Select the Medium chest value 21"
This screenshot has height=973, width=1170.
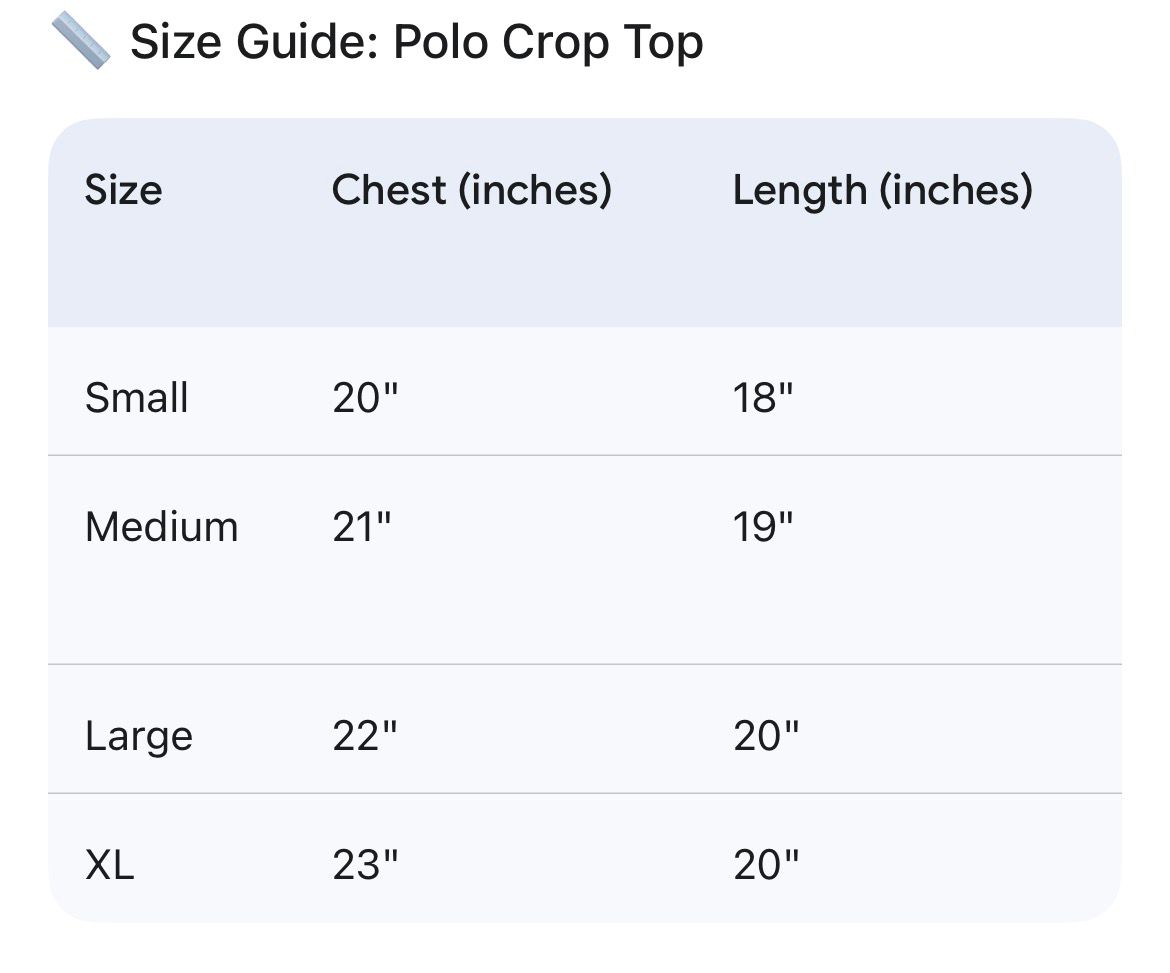pyautogui.click(x=362, y=527)
